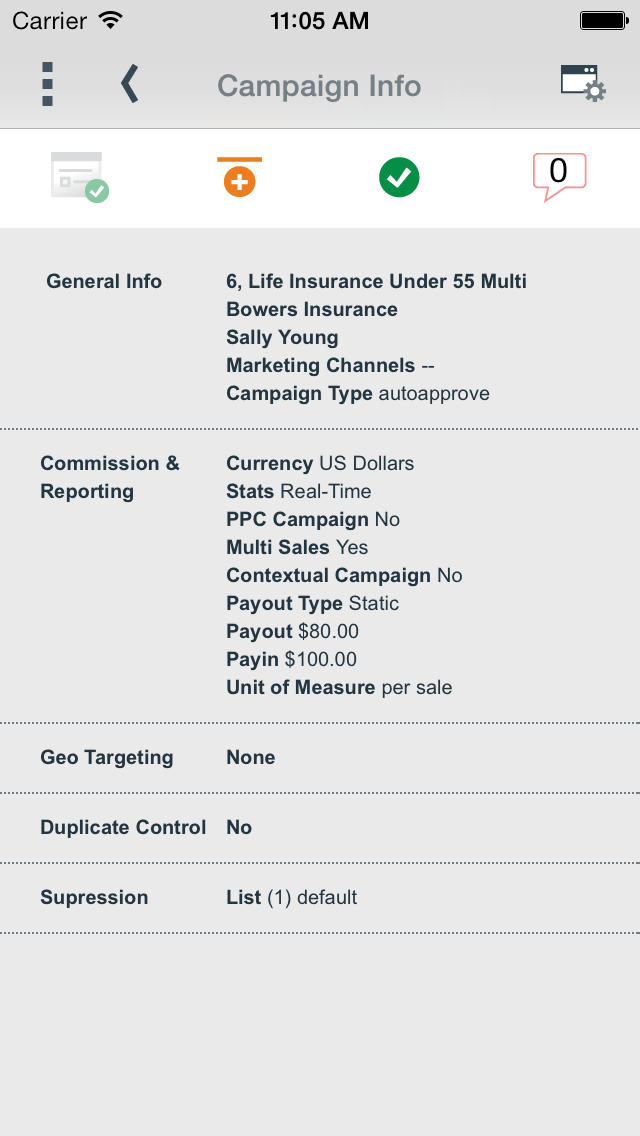
Task: Tap the Payout $80.00 line
Action: pos(292,632)
